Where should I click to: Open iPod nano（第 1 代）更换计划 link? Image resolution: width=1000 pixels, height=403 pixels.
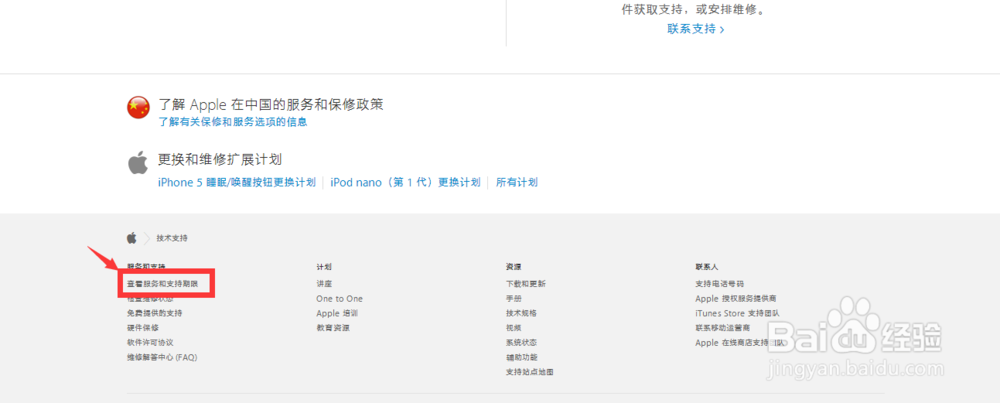pyautogui.click(x=405, y=182)
